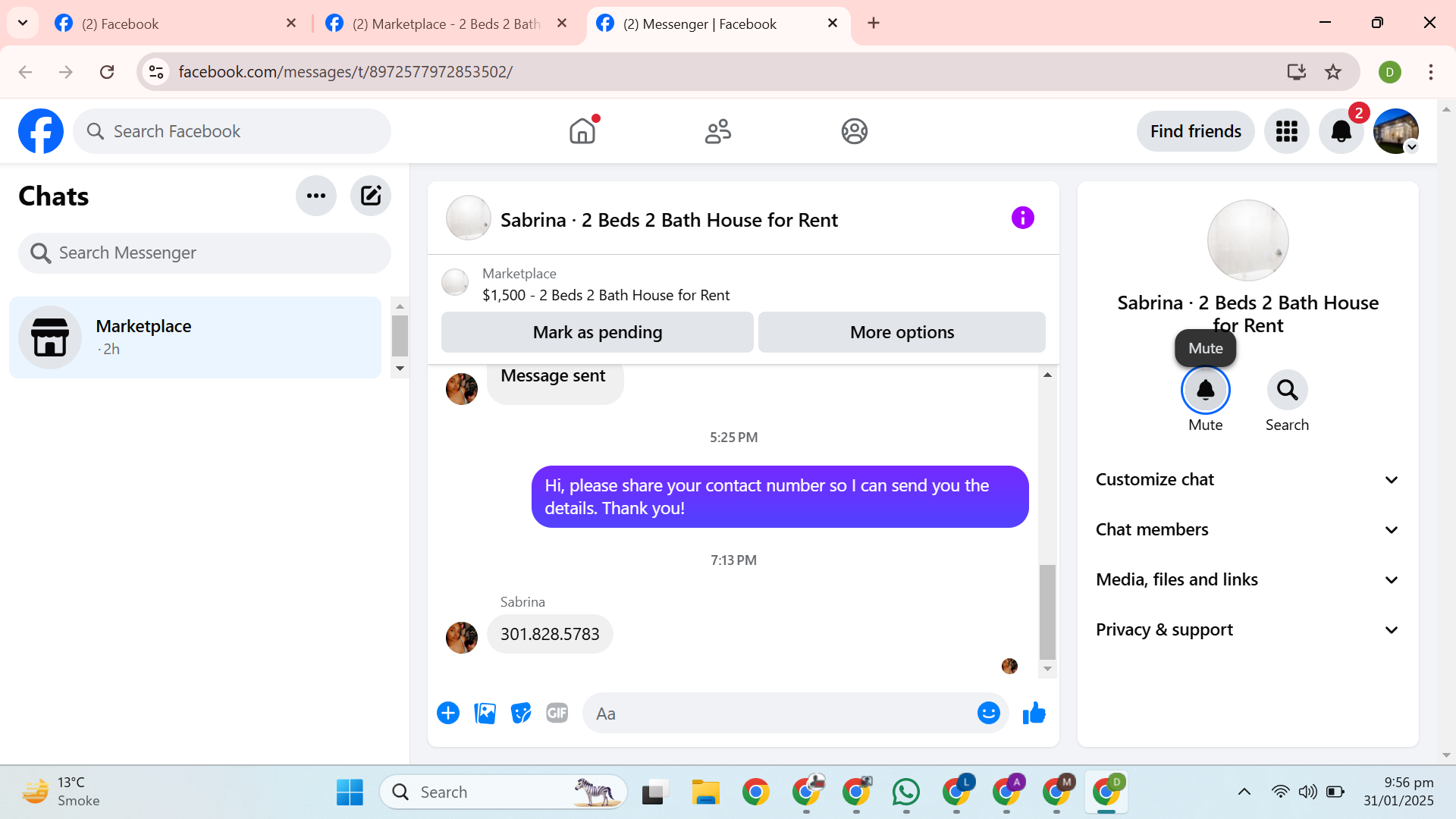Choose a sticker icon
1456x819 pixels.
point(521,714)
